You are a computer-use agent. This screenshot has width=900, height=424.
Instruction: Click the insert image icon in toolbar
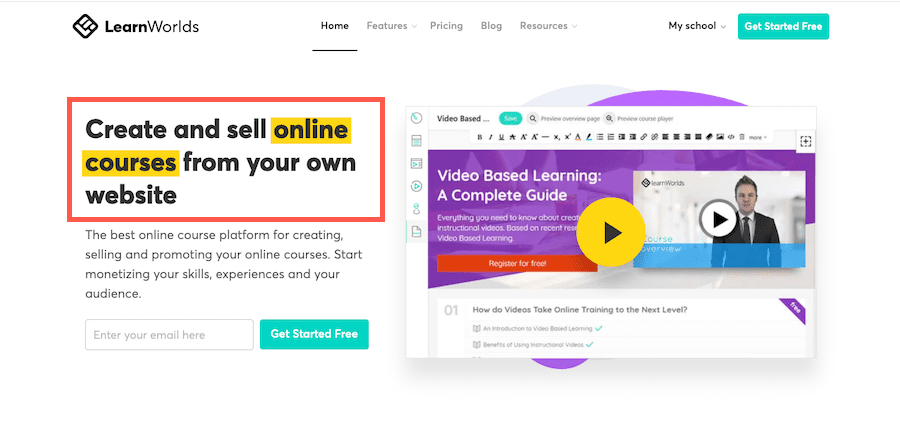pyautogui.click(x=720, y=137)
